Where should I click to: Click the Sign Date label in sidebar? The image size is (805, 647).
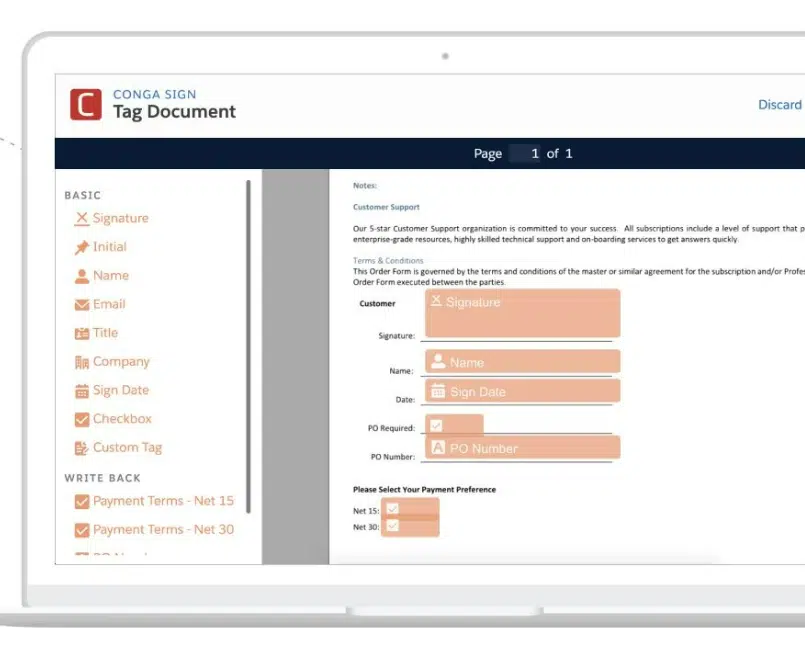click(121, 391)
